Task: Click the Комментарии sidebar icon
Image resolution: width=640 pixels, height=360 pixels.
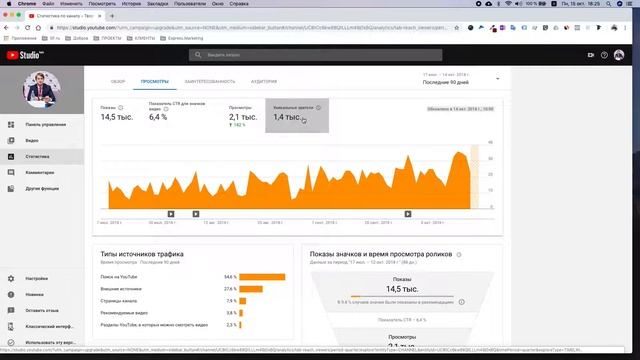Action: pos(11,172)
